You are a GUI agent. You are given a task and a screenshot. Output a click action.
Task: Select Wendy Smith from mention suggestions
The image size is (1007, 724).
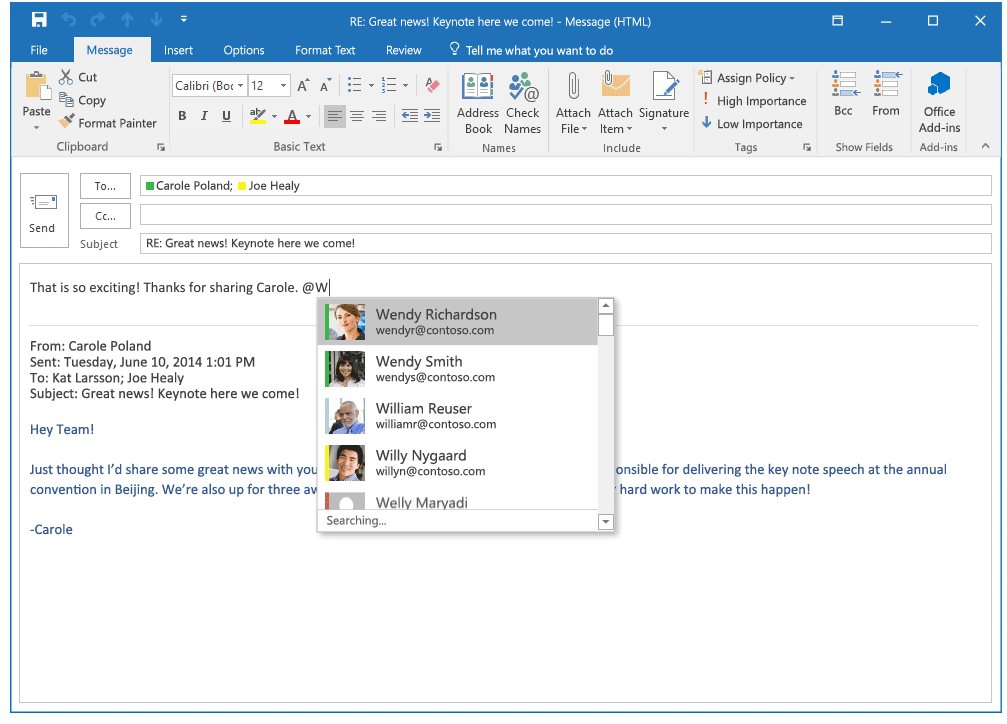click(x=458, y=369)
